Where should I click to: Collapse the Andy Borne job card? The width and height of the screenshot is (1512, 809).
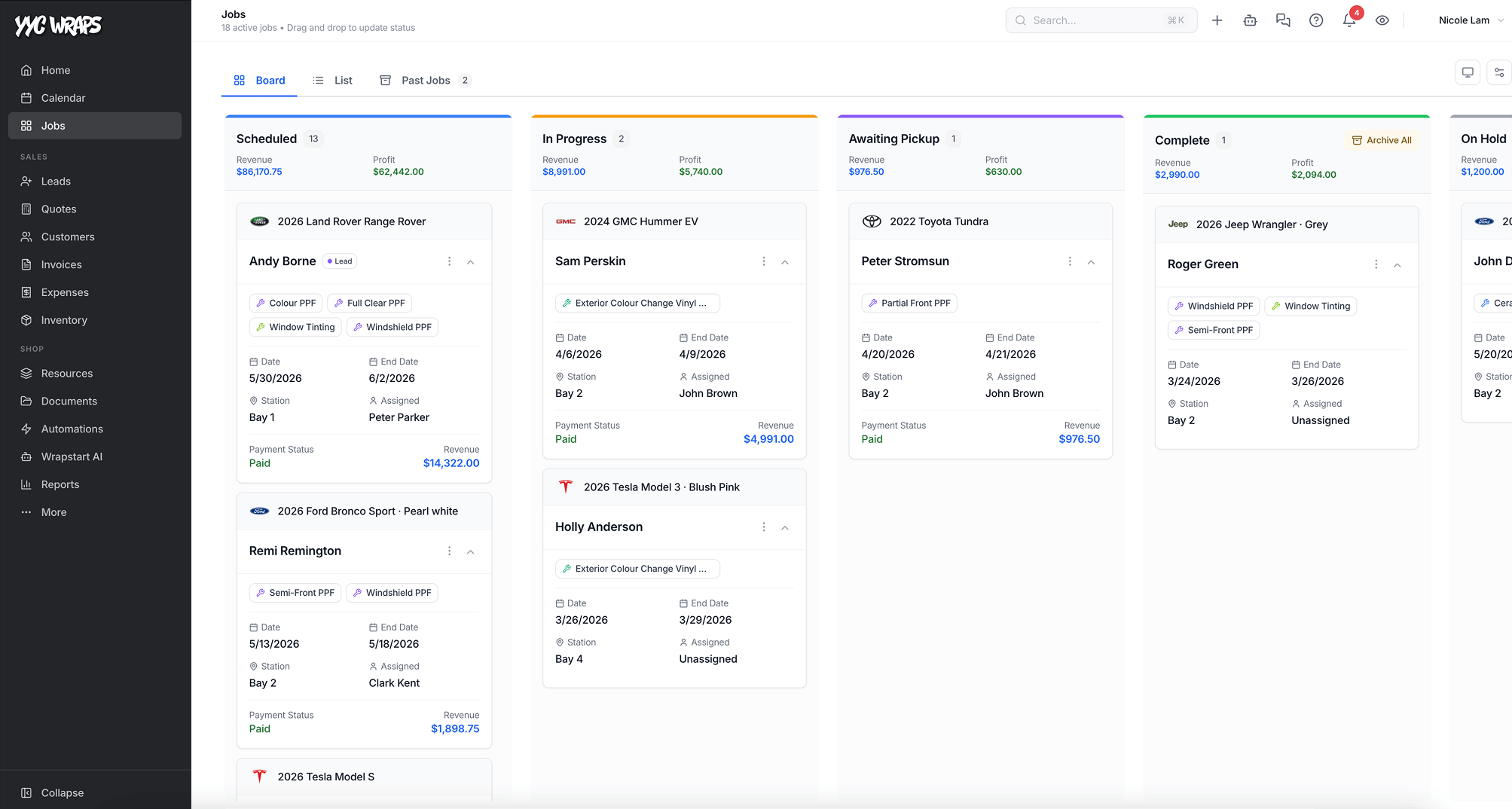[x=471, y=262]
